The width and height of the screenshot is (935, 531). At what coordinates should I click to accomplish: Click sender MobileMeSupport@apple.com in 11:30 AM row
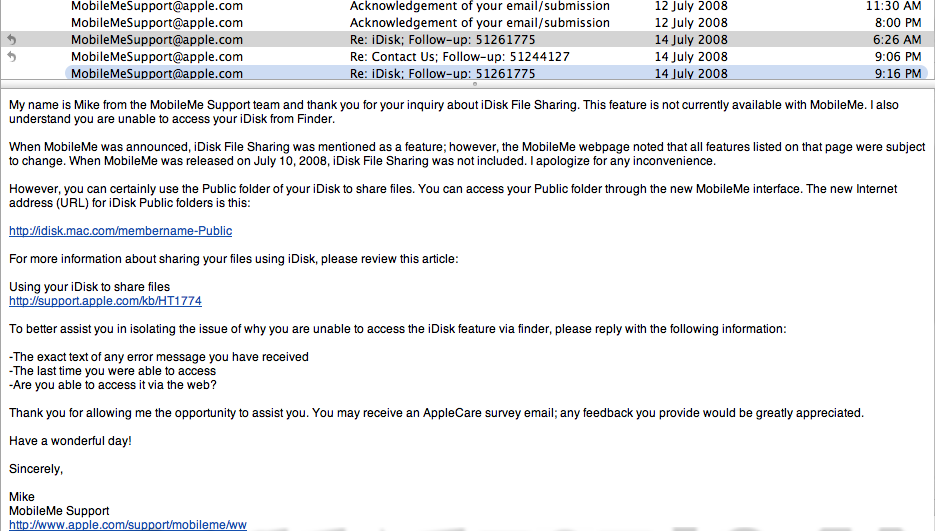click(x=157, y=6)
